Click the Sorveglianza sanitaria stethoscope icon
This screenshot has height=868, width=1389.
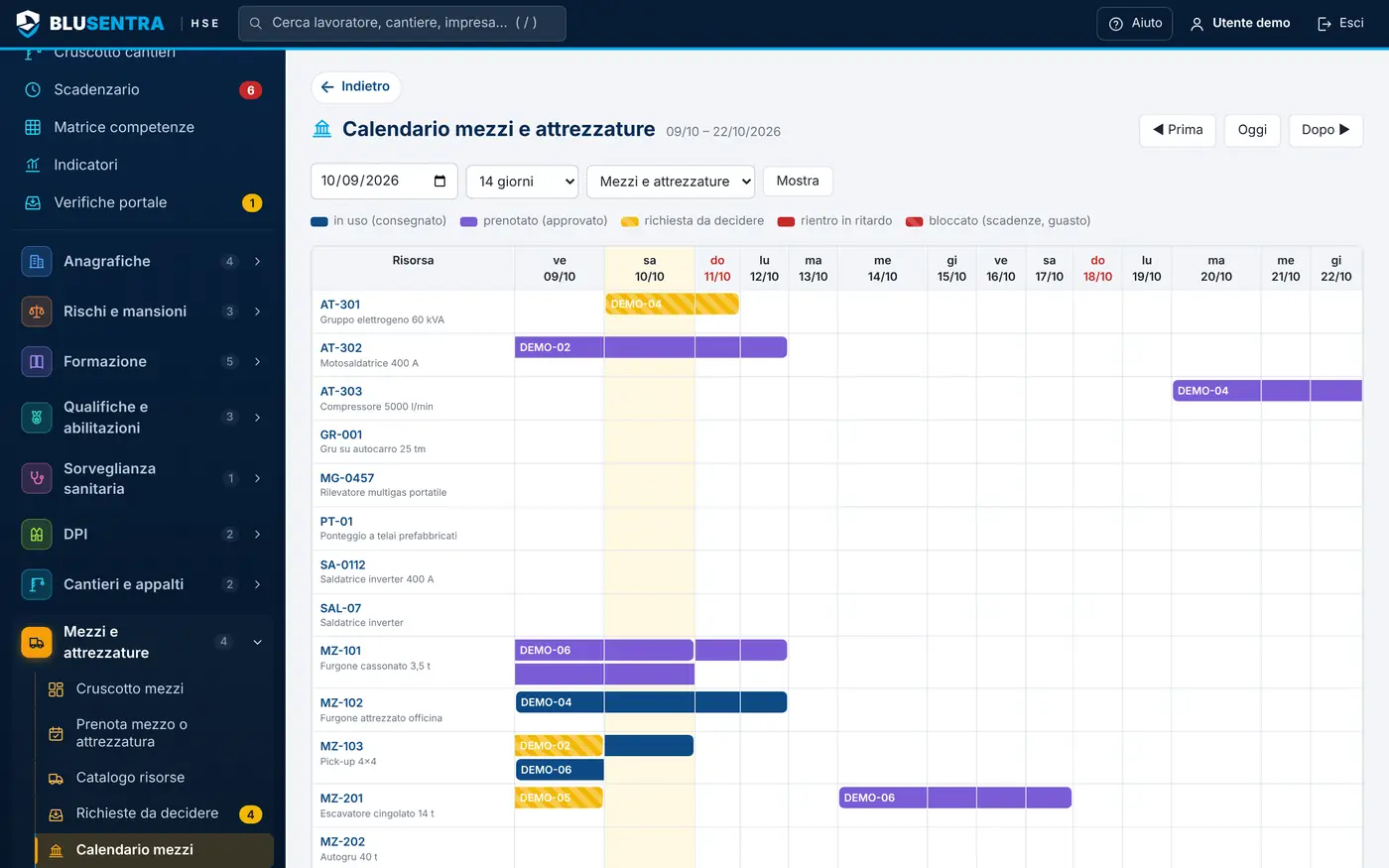pos(37,478)
